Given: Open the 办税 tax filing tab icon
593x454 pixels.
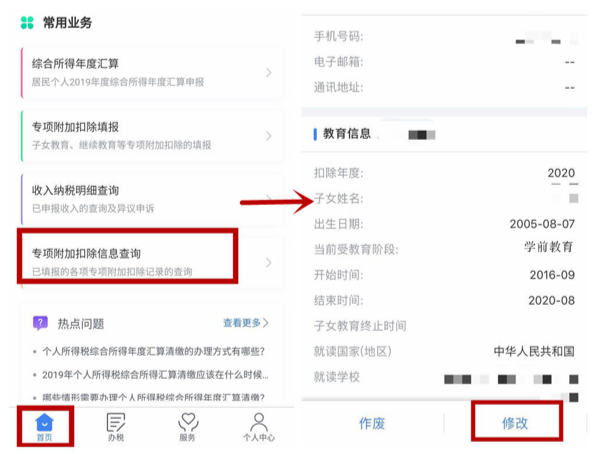Looking at the screenshot, I should (x=116, y=422).
